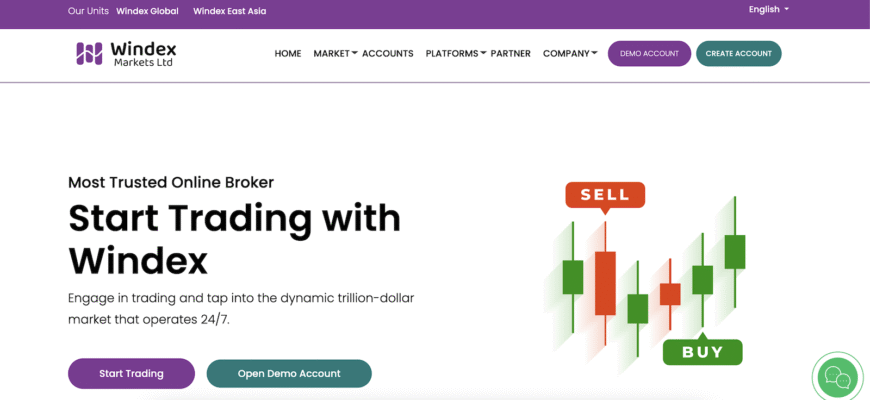Click the Open Demo Account button

pyautogui.click(x=289, y=373)
